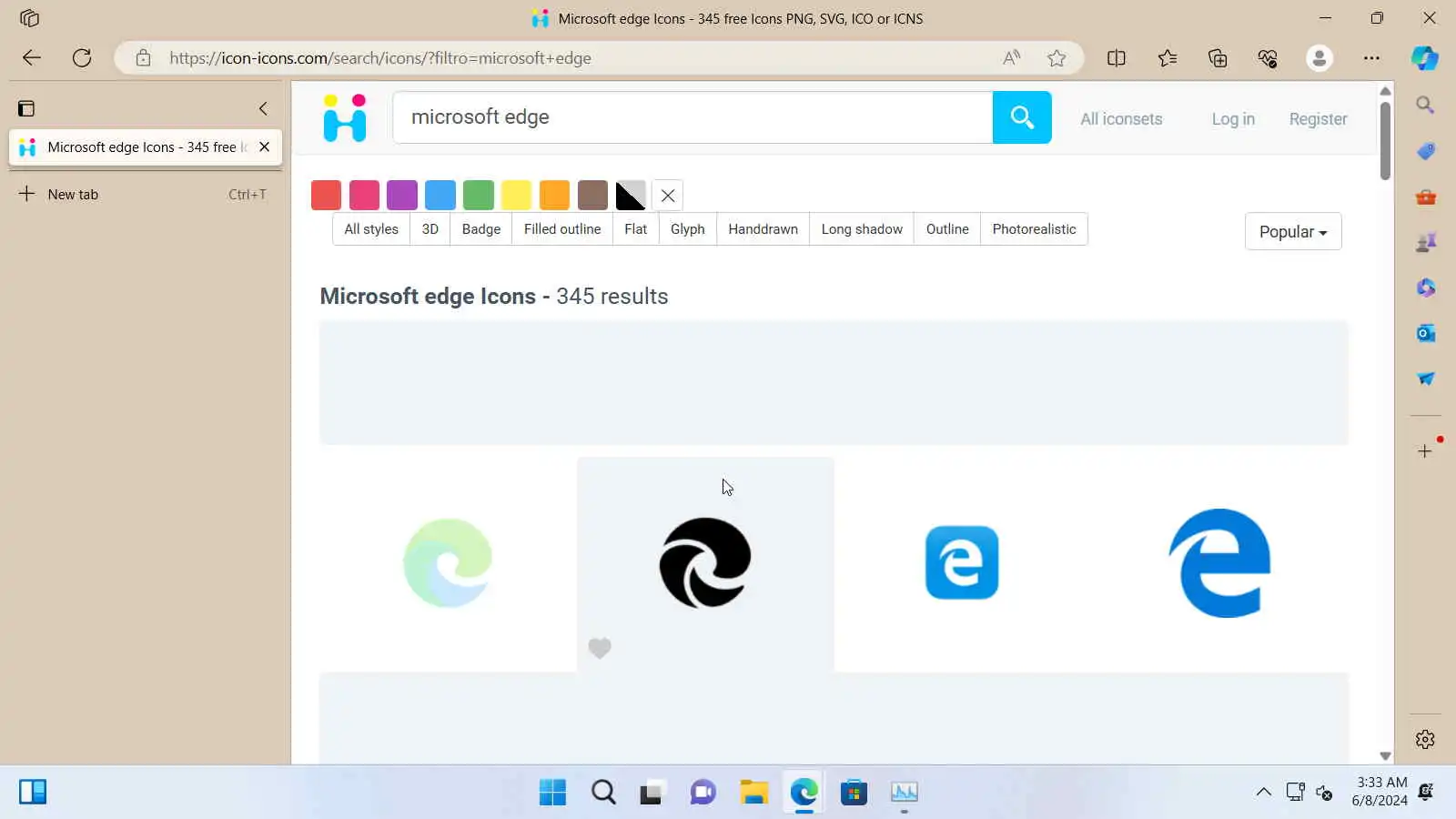The image size is (1456, 819).
Task: Filter icons by pink color
Action: click(x=364, y=195)
